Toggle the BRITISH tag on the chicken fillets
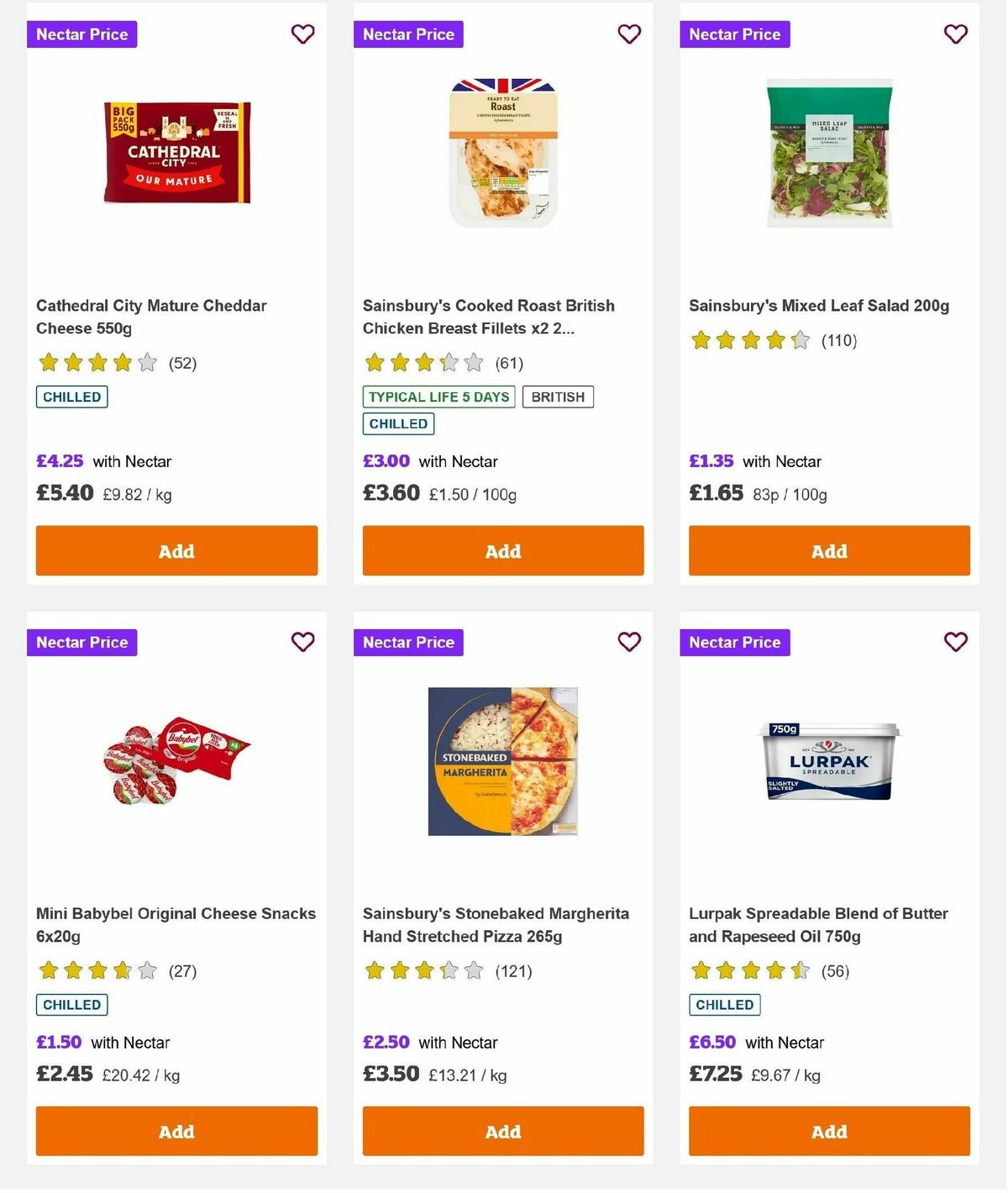The width and height of the screenshot is (1008, 1193). click(x=558, y=396)
